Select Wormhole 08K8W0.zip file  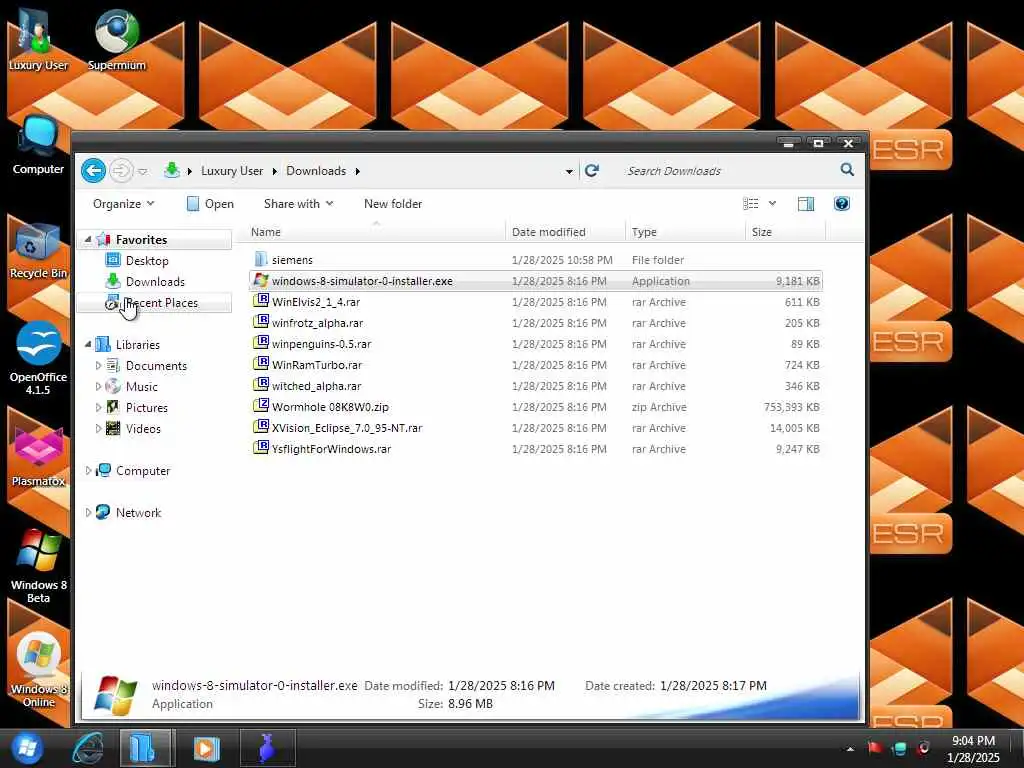point(536,407)
